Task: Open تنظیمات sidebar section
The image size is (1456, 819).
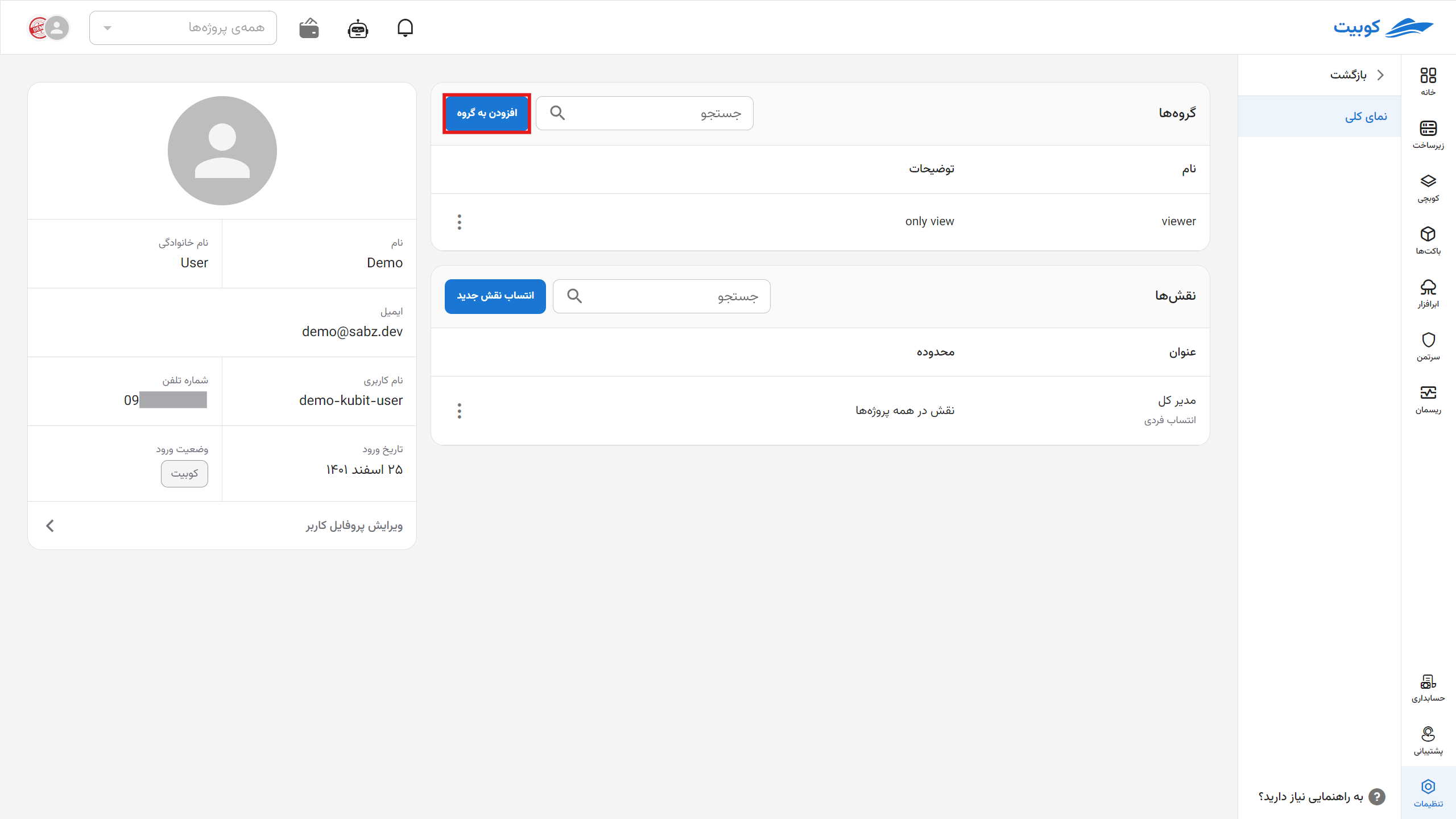Action: tap(1428, 793)
